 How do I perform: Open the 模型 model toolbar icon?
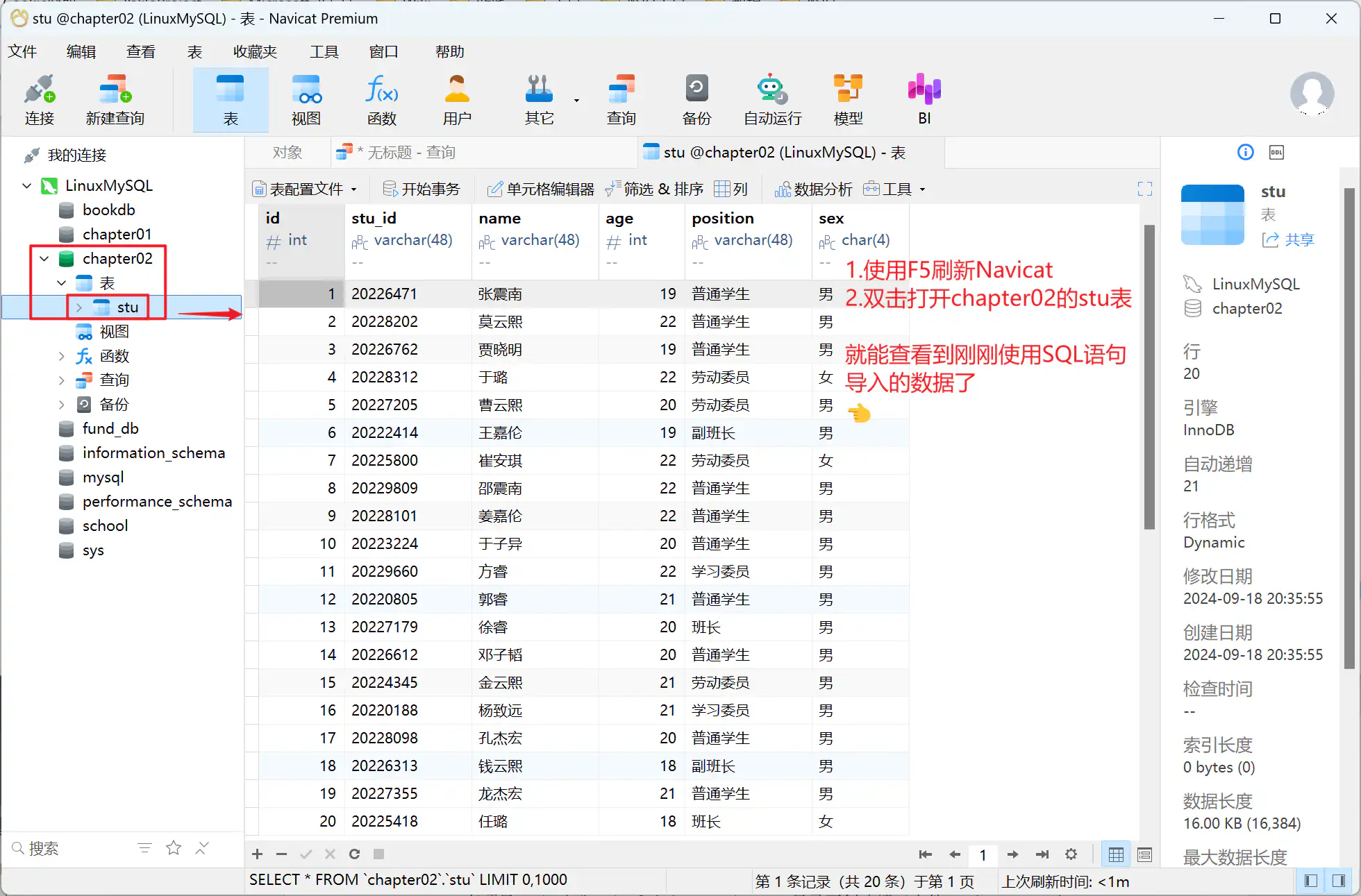pyautogui.click(x=848, y=100)
